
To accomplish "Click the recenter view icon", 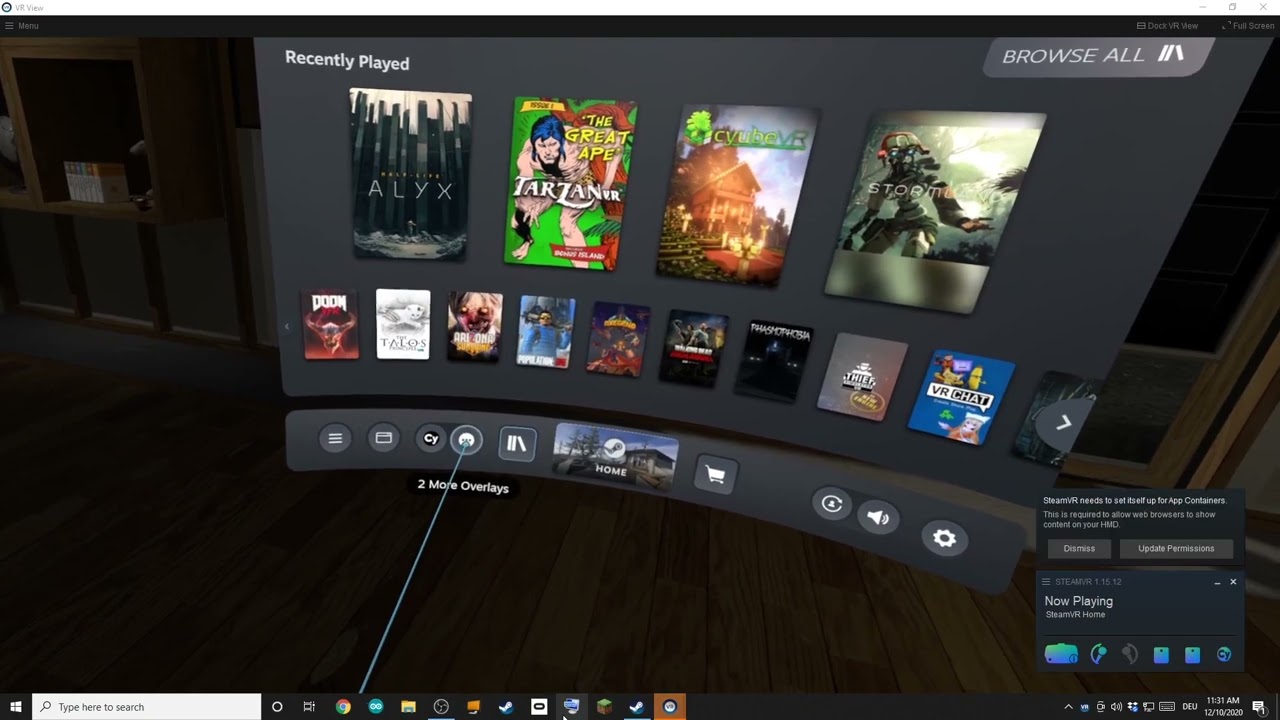I will (832, 504).
